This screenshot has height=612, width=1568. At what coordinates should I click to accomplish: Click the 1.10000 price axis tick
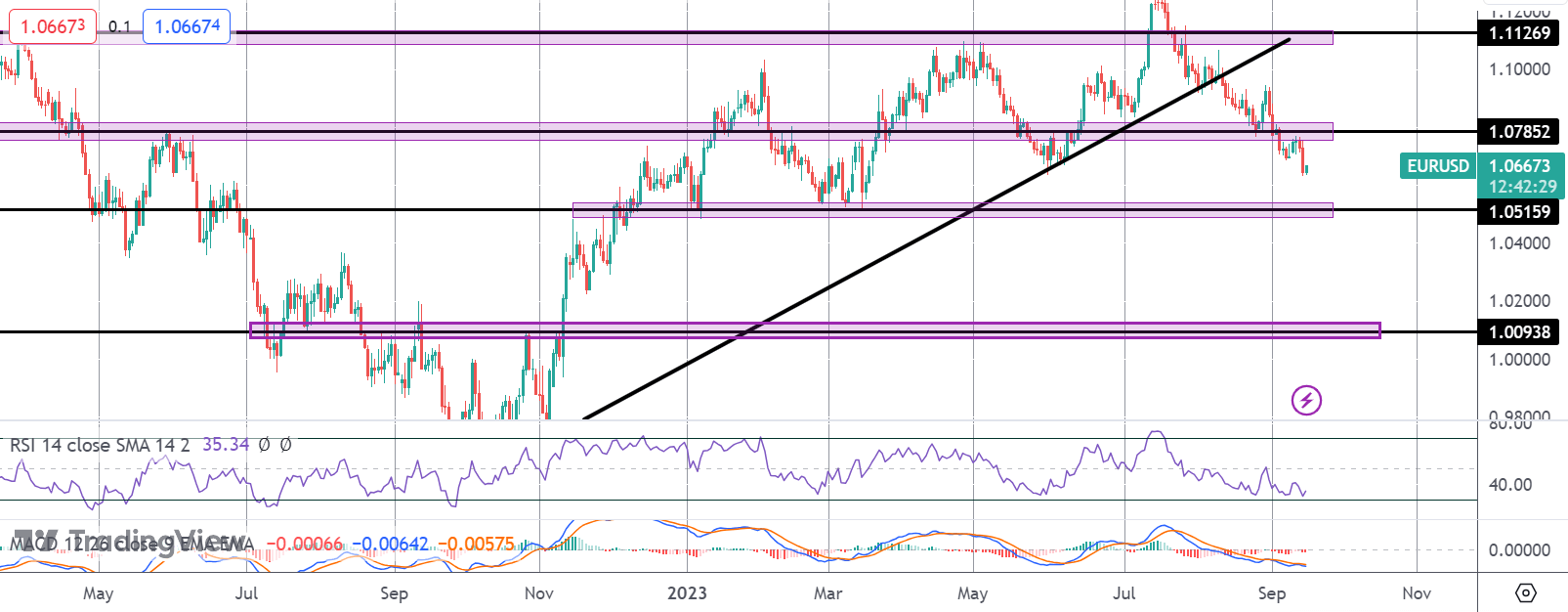point(1519,69)
